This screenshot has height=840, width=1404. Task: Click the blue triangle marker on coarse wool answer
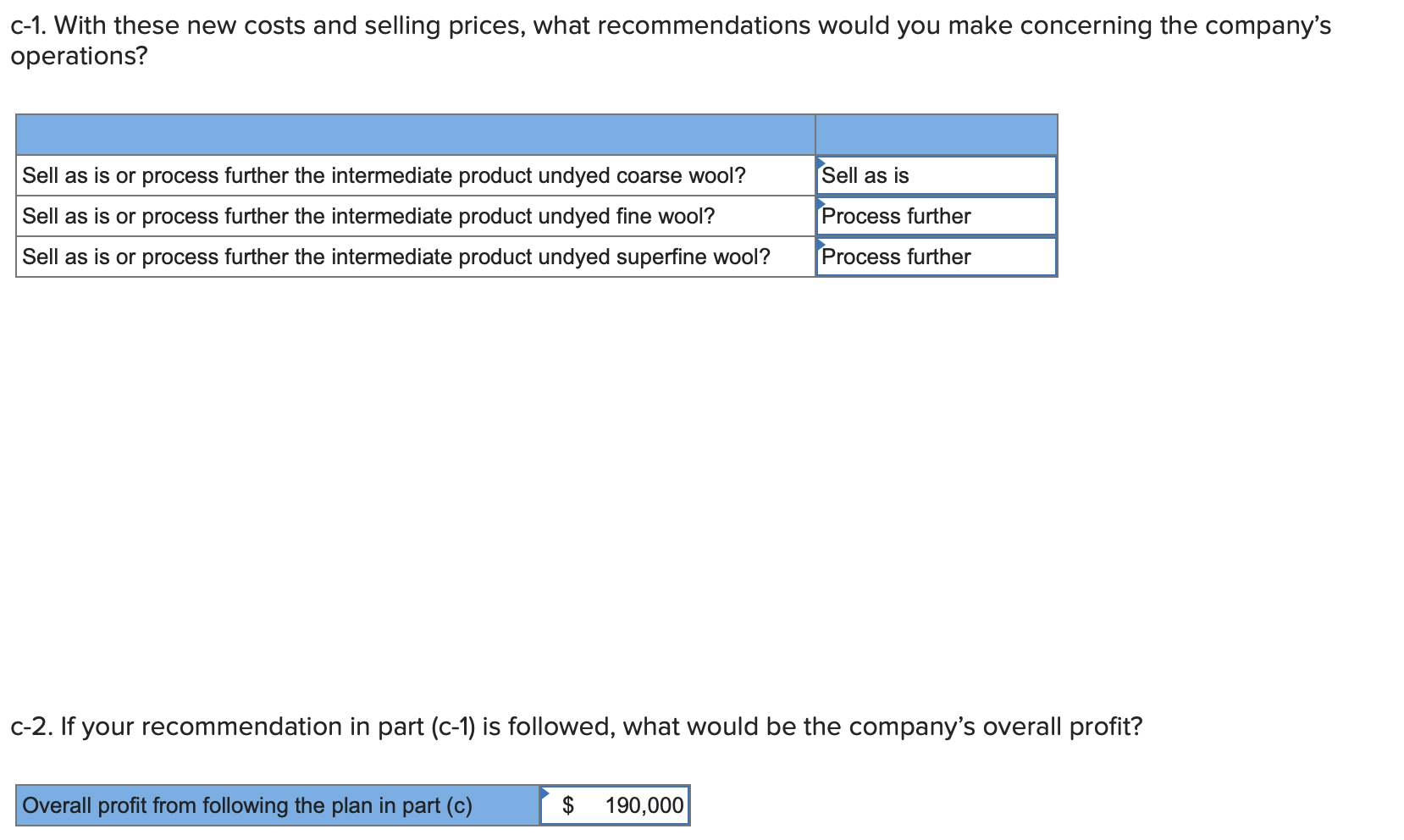click(821, 161)
